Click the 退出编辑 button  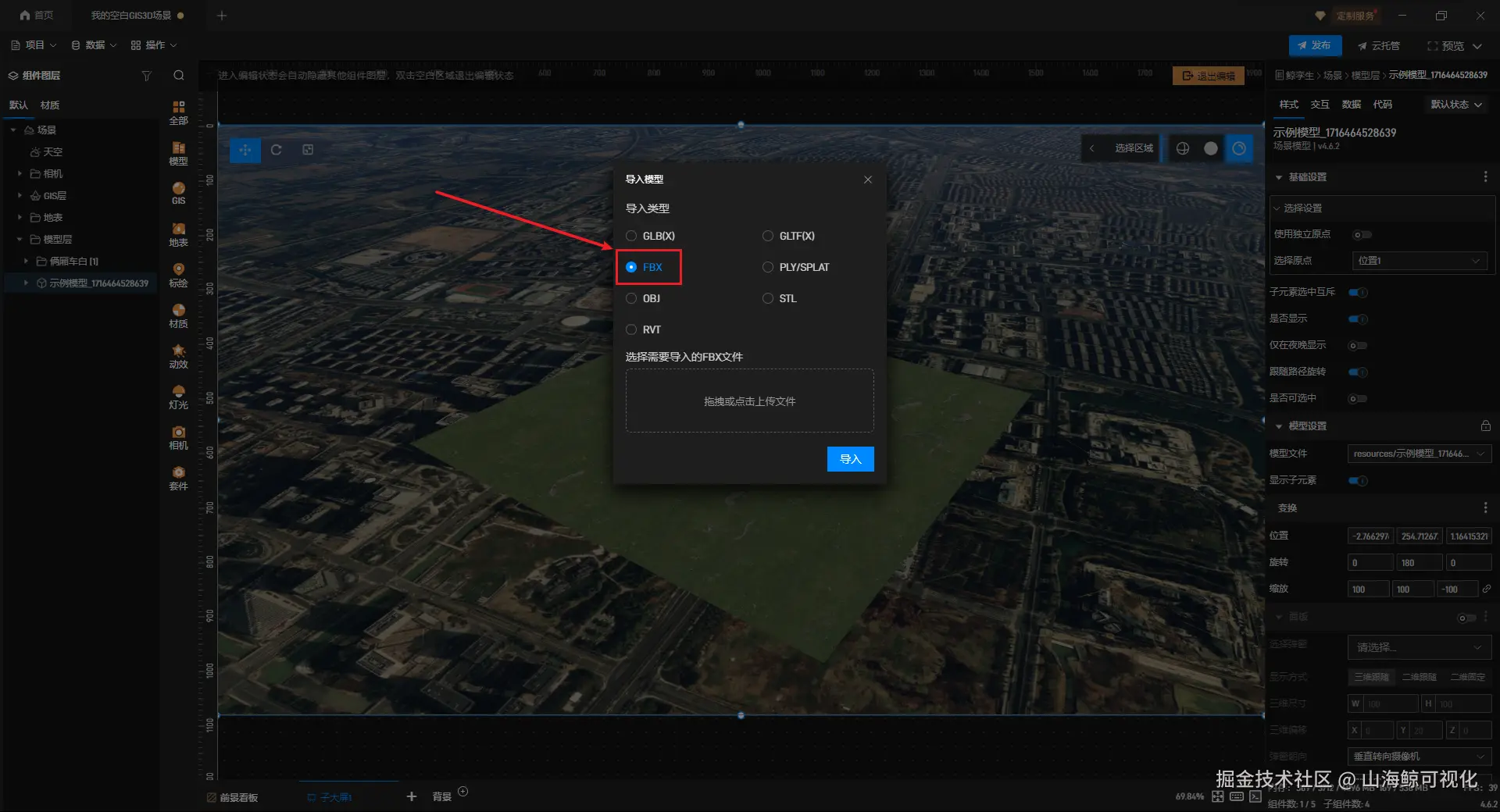(1209, 76)
